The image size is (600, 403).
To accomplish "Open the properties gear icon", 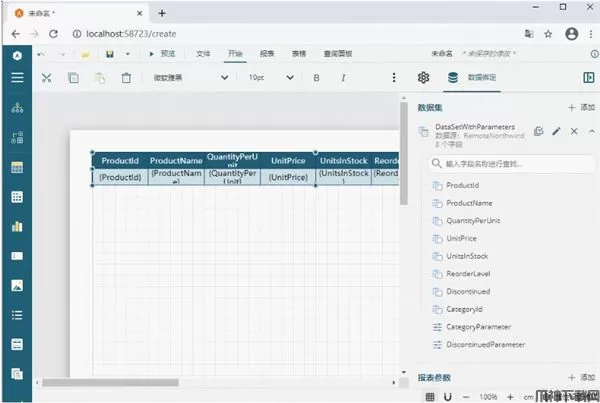I will click(423, 78).
